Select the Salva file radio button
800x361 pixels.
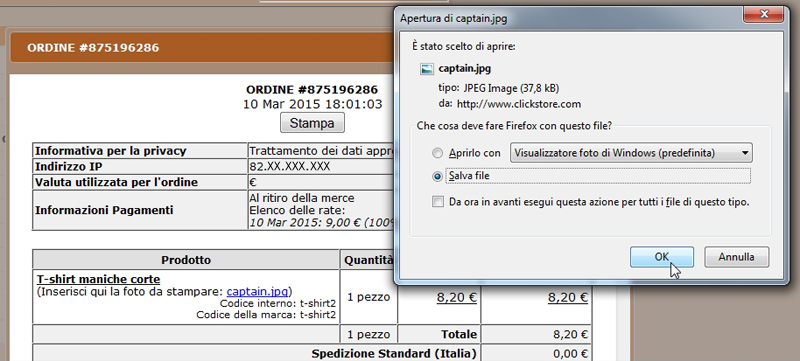point(437,176)
